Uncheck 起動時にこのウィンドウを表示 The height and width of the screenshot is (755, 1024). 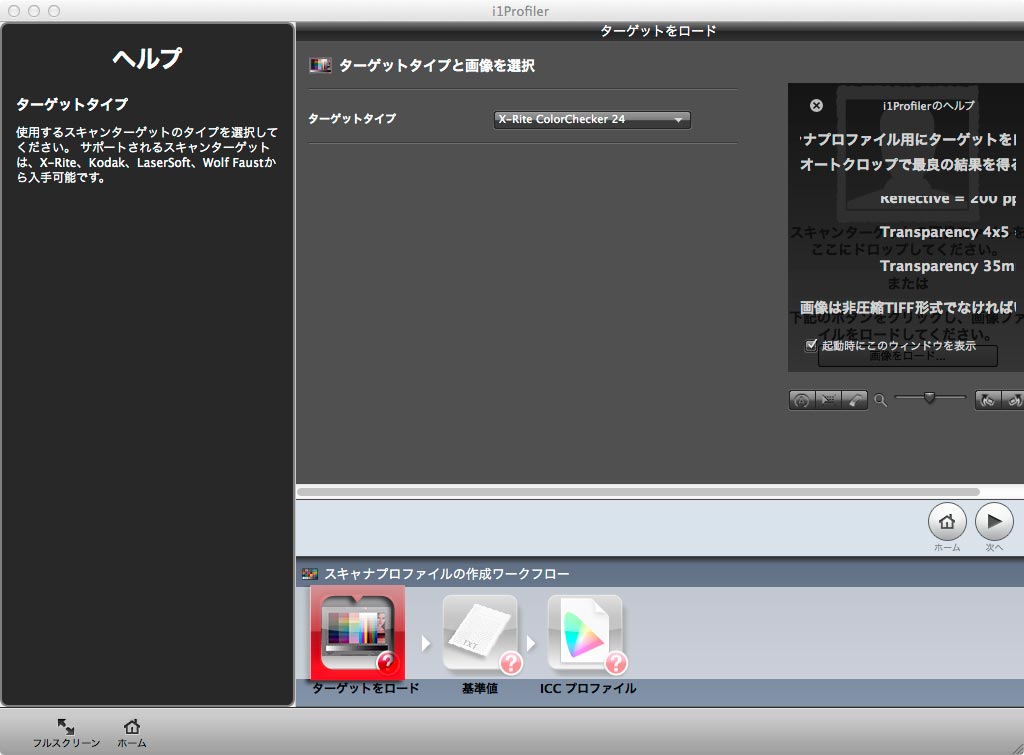pyautogui.click(x=811, y=345)
